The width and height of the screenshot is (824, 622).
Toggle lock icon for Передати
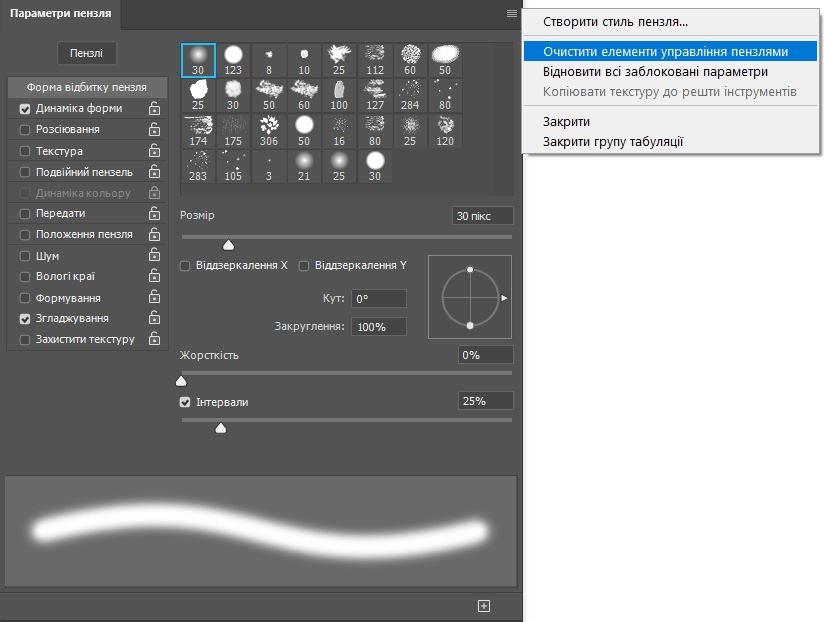click(x=154, y=213)
